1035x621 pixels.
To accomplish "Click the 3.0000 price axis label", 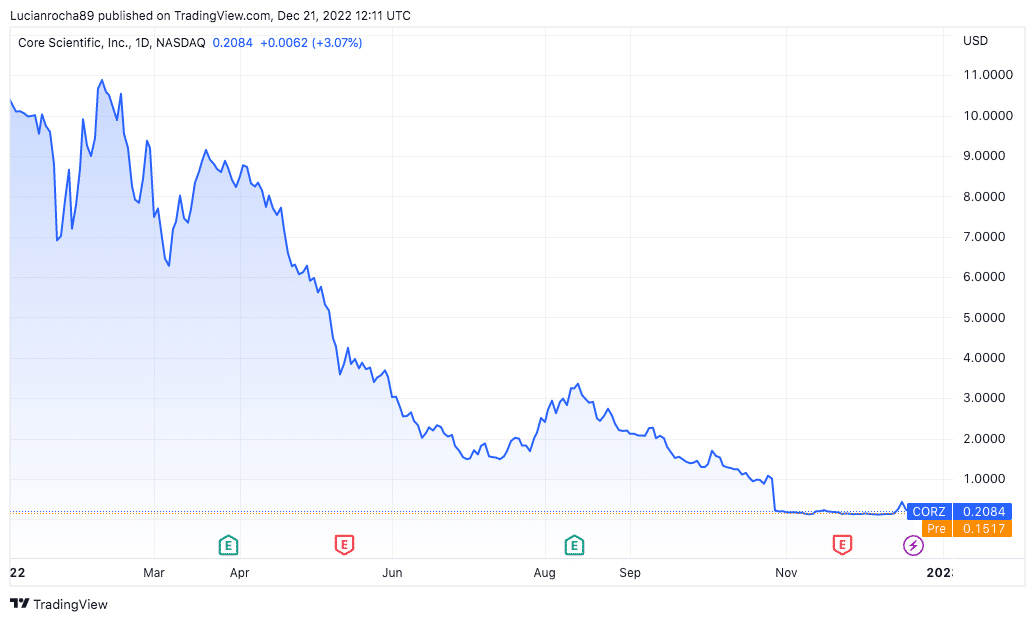I will pos(984,398).
